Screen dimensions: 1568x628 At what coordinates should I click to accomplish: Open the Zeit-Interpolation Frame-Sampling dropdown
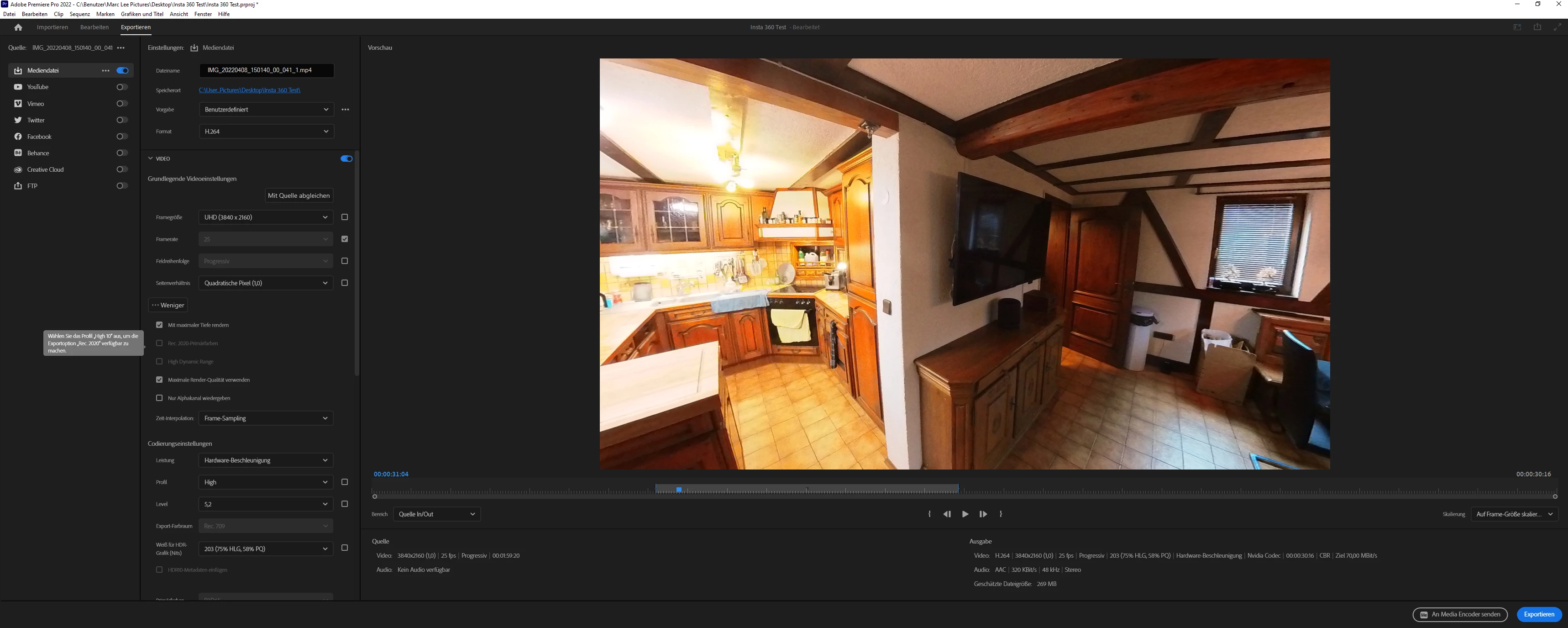[266, 418]
